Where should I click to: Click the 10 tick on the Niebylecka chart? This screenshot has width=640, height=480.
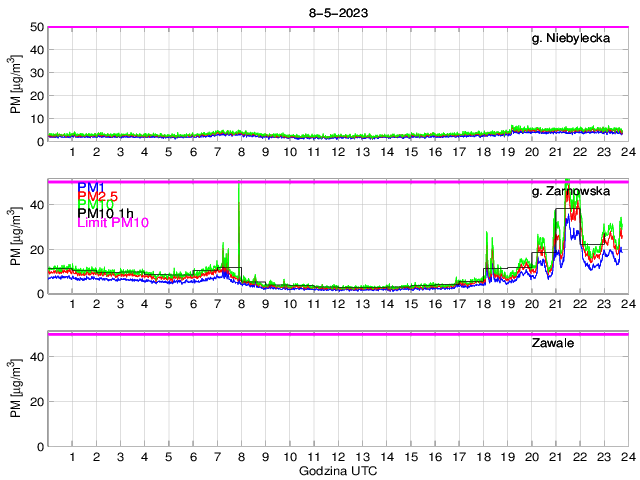pos(35,119)
